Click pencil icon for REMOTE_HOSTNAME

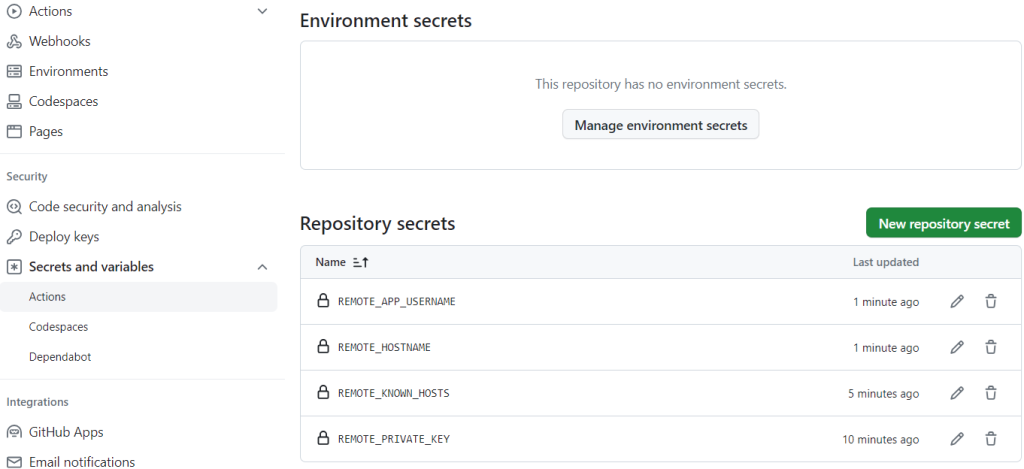click(x=957, y=348)
